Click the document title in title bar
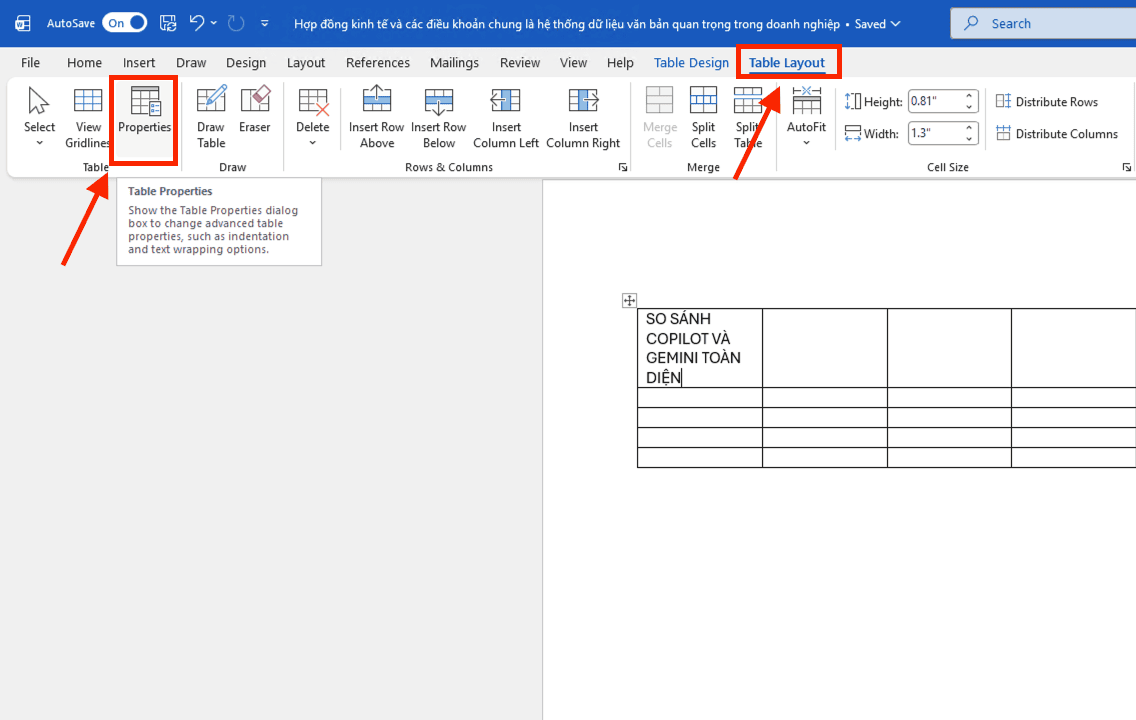This screenshot has width=1136, height=720. point(567,24)
